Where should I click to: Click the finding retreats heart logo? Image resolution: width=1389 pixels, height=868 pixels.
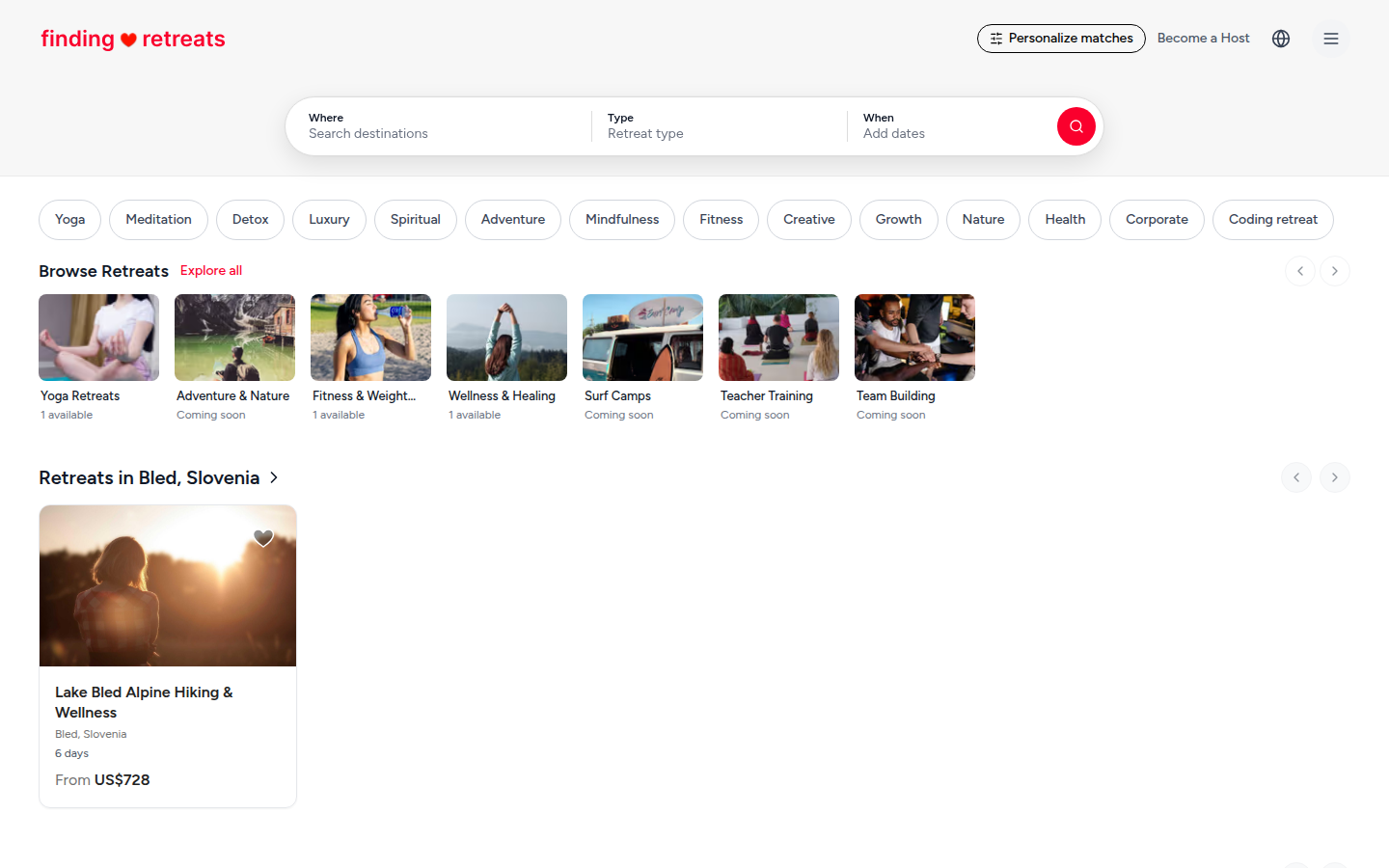[133, 39]
